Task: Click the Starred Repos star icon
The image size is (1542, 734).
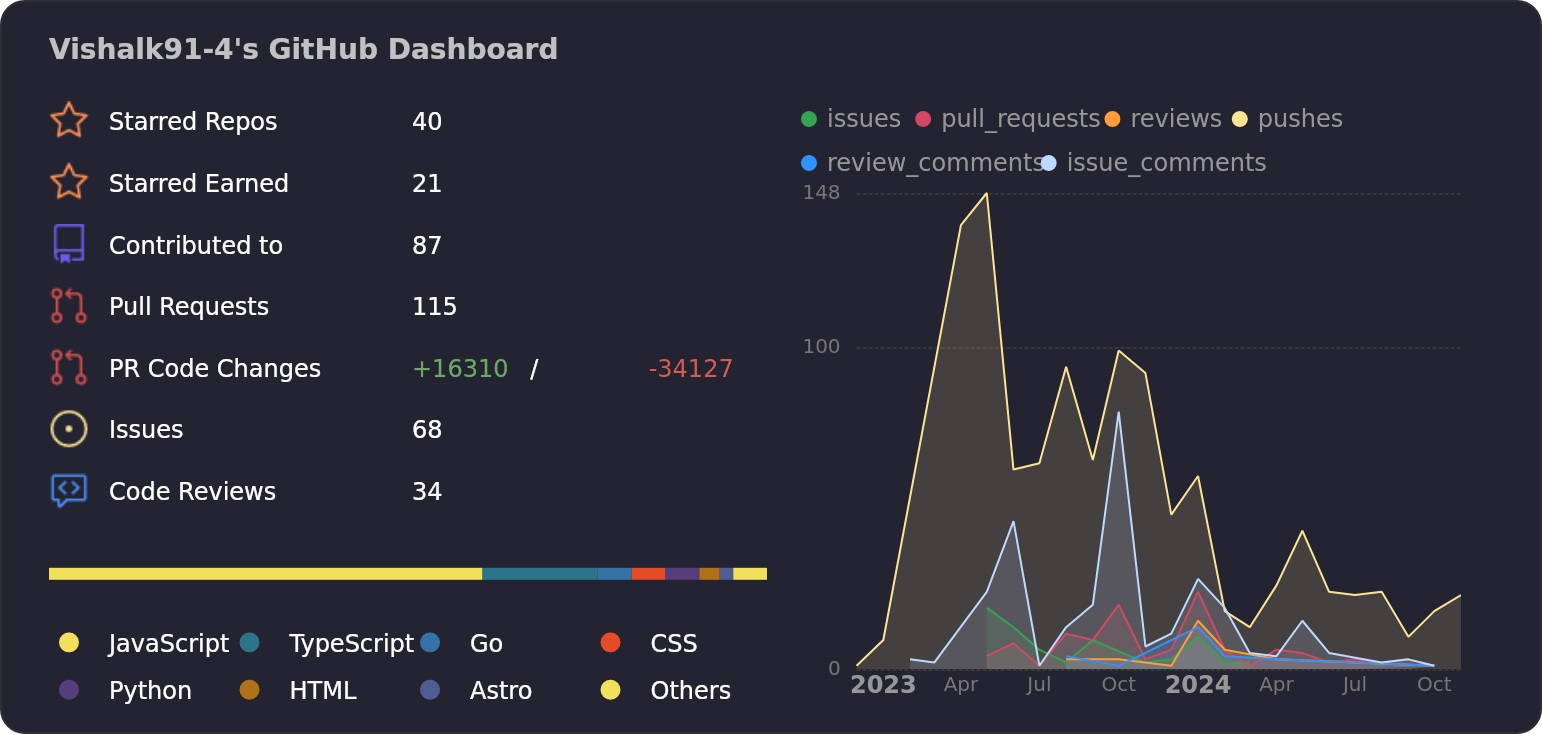Action: pyautogui.click(x=69, y=120)
